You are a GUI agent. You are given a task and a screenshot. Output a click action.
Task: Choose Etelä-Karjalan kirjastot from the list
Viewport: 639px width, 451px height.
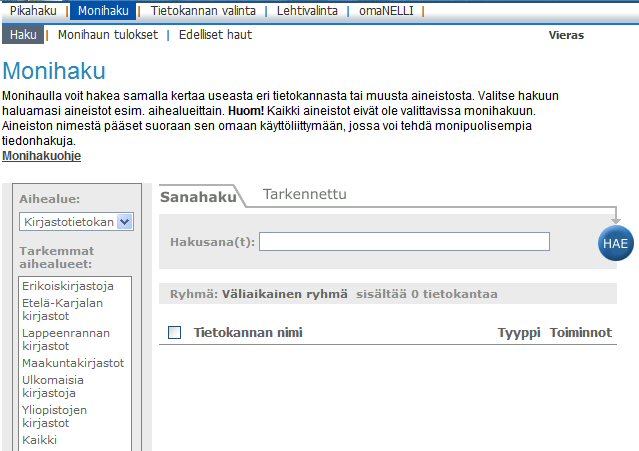point(66,309)
